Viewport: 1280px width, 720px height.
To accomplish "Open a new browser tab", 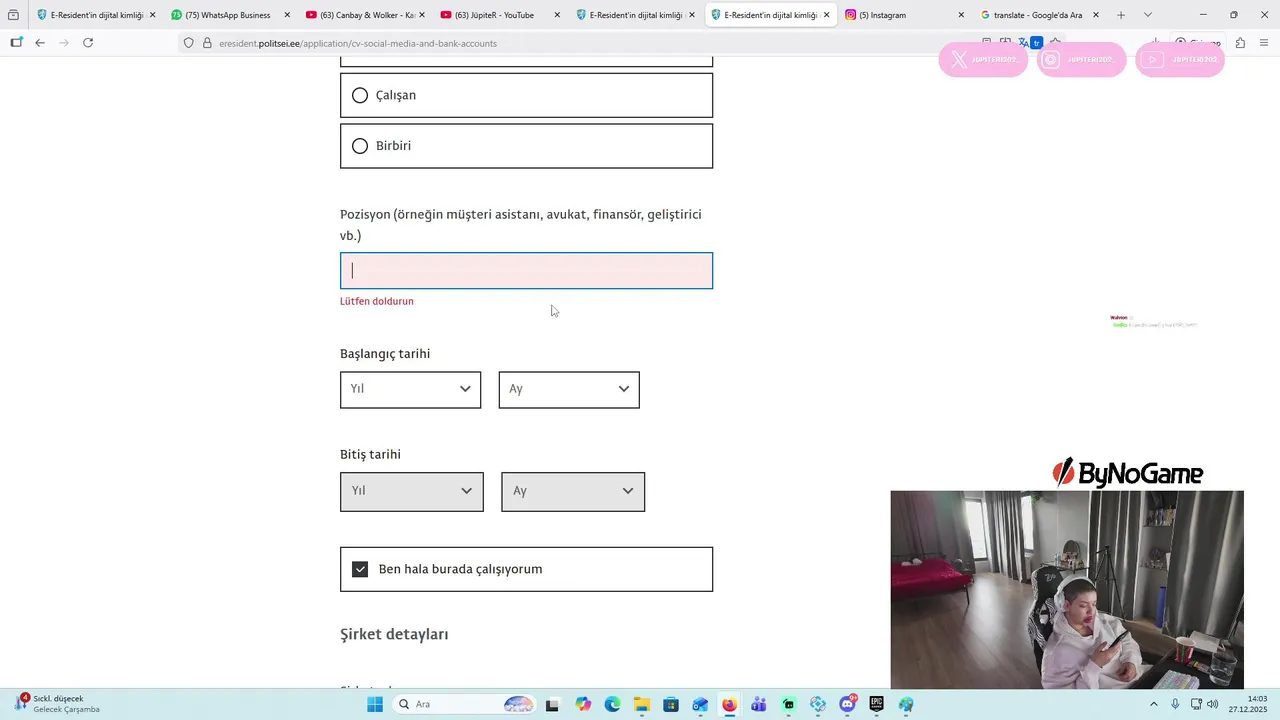I will (x=1121, y=15).
